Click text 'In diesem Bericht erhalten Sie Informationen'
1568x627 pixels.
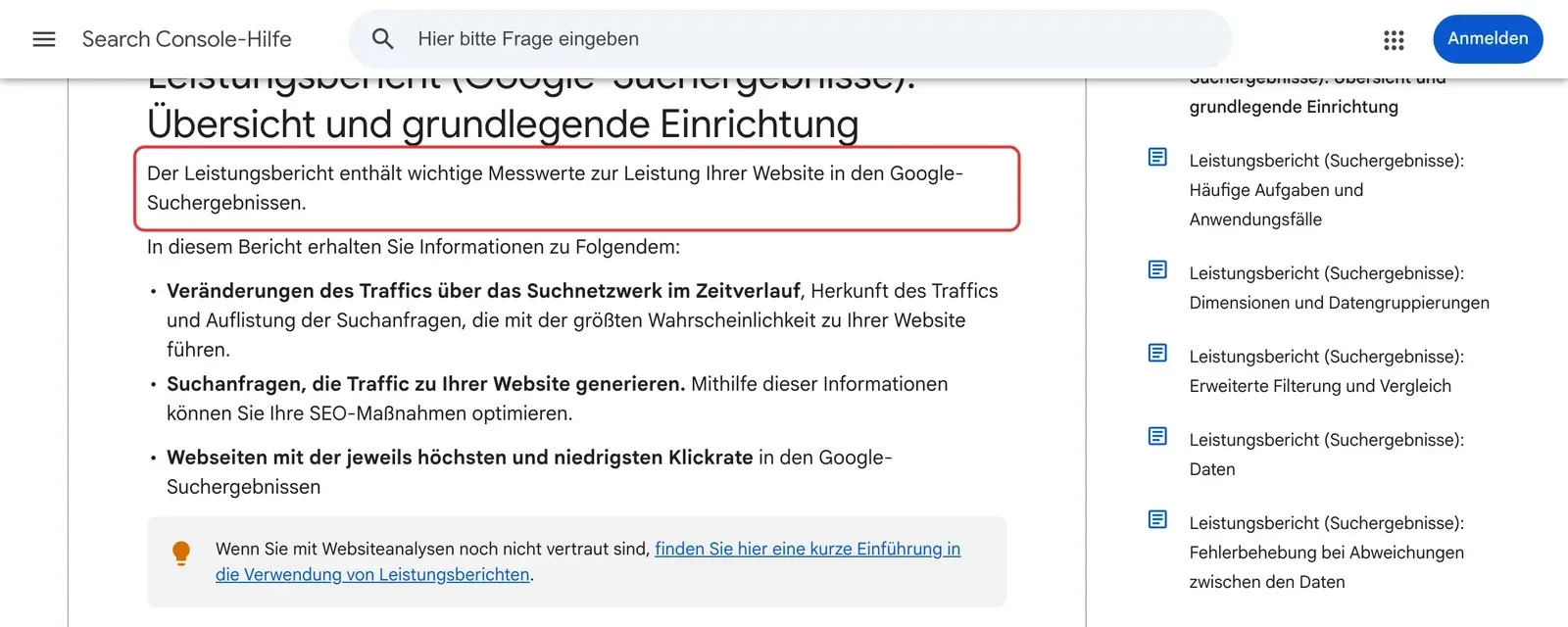point(414,247)
